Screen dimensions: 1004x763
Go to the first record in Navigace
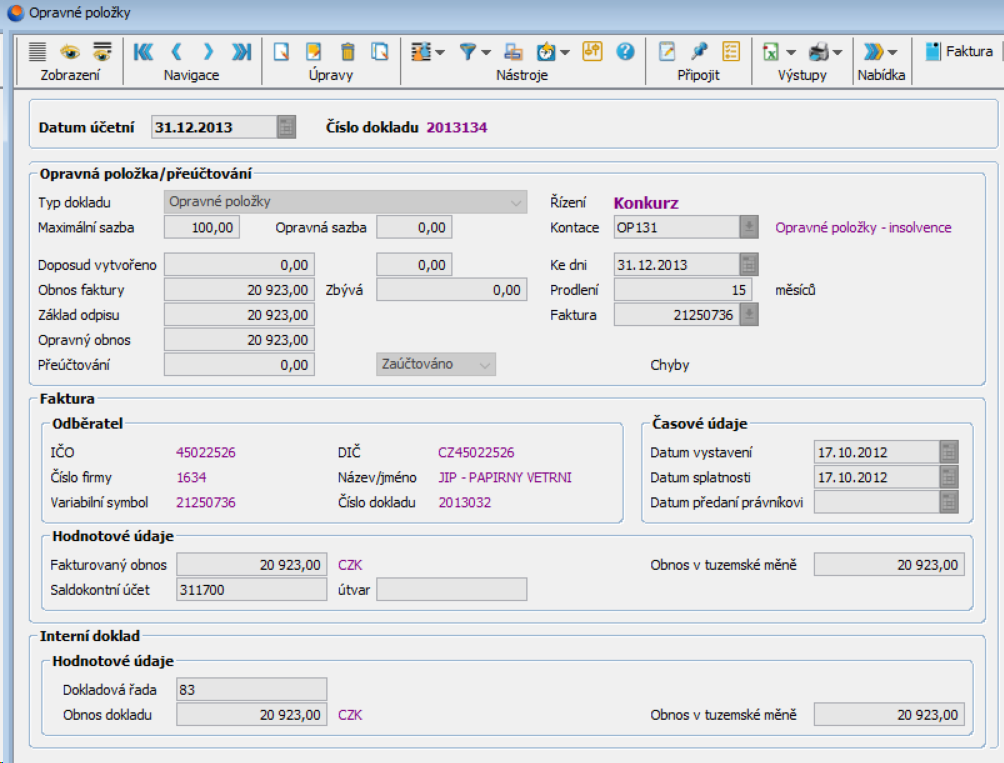(143, 51)
